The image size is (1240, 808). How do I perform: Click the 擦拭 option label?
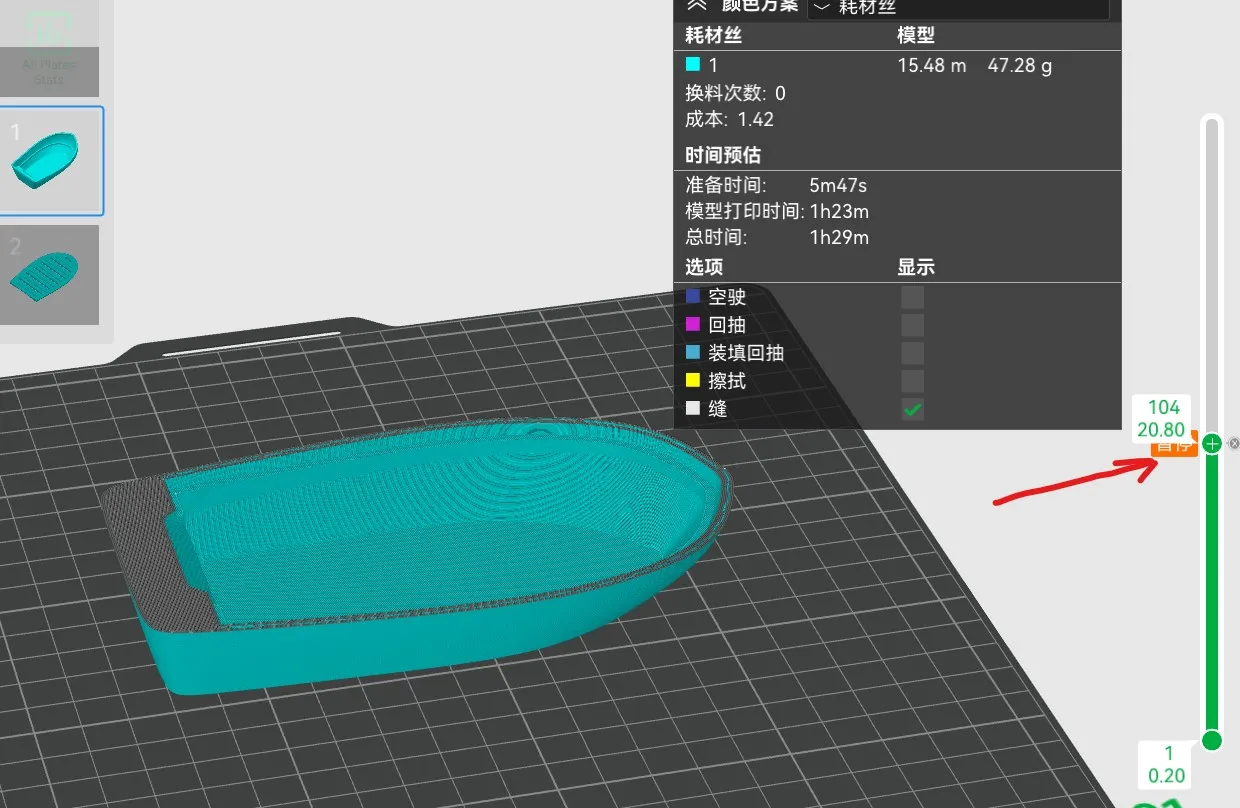[x=727, y=381]
